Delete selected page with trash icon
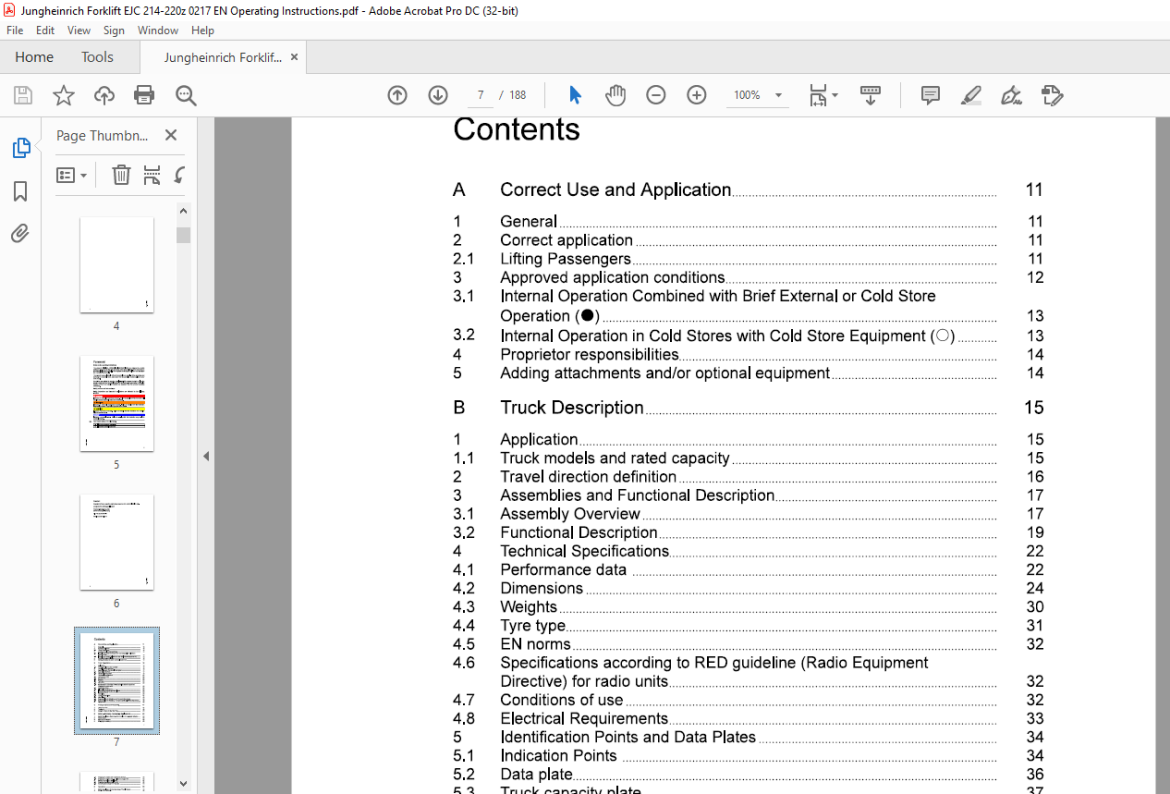Viewport: 1170px width, 794px height. pos(121,175)
